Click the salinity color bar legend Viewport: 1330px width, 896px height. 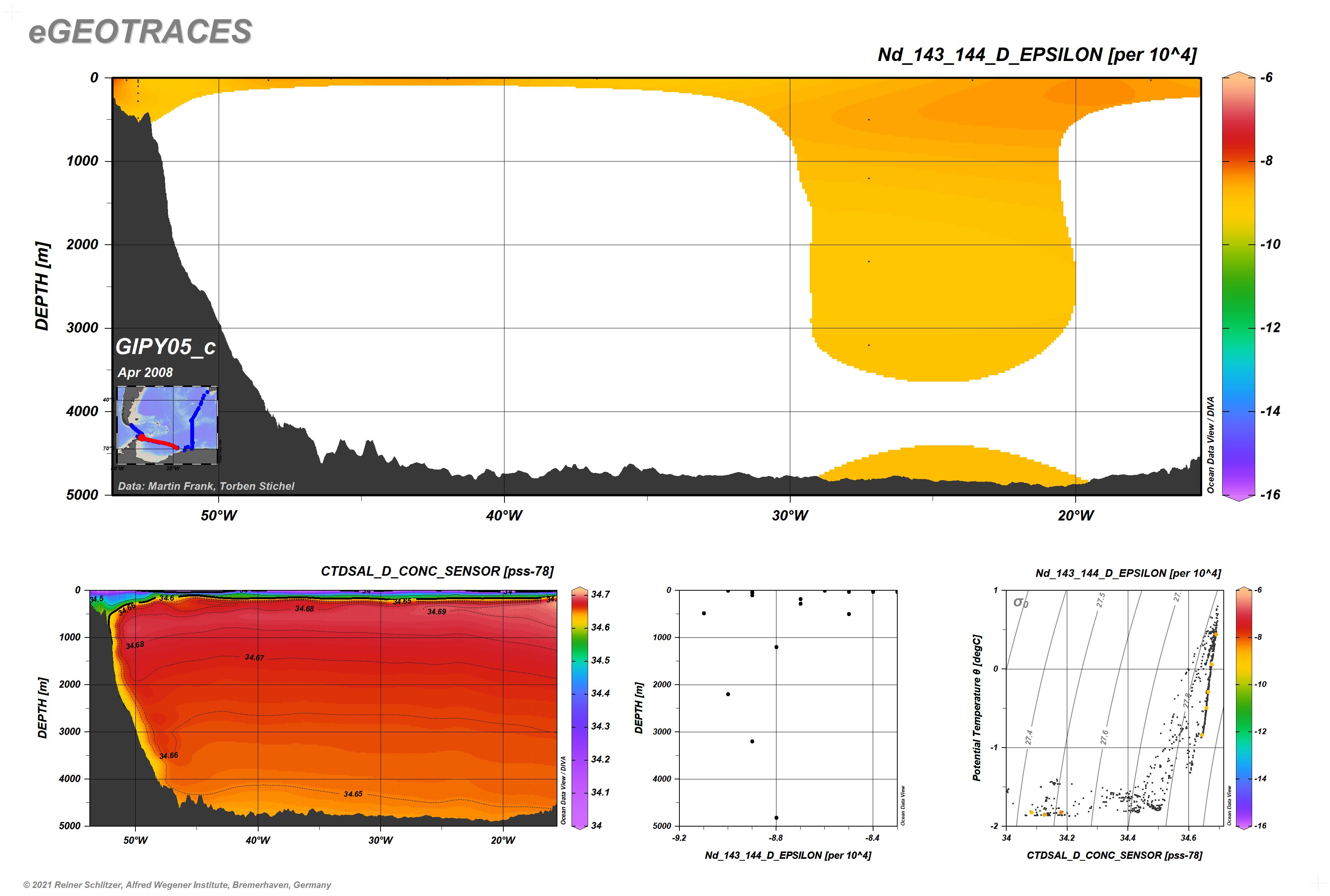[580, 707]
